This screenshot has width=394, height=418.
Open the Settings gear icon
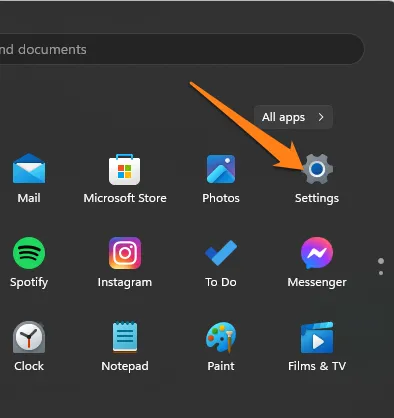317,169
